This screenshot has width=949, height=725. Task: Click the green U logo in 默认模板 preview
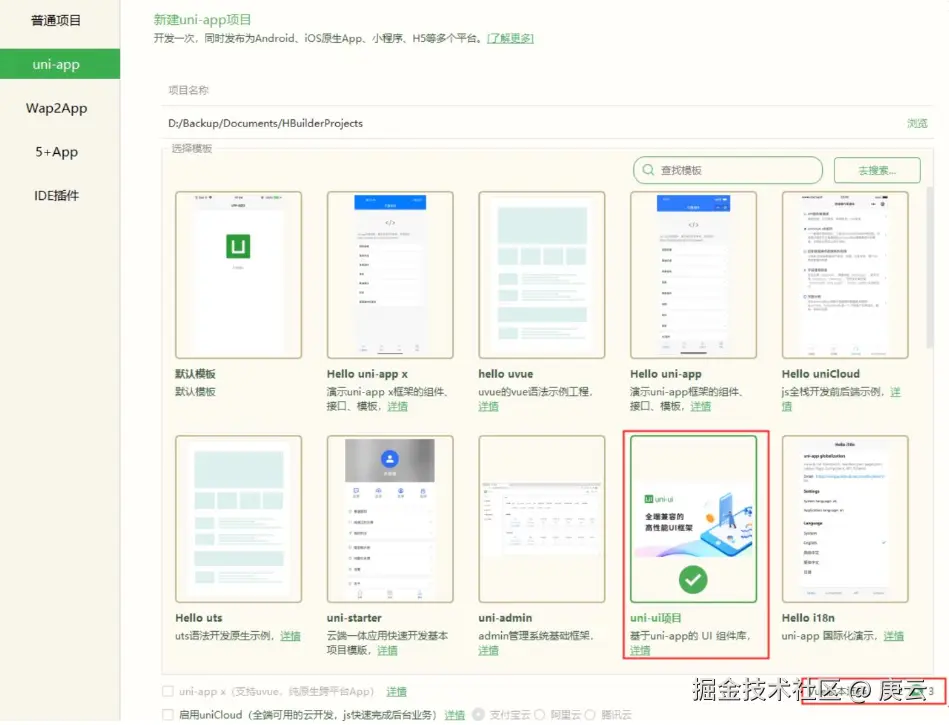point(238,246)
